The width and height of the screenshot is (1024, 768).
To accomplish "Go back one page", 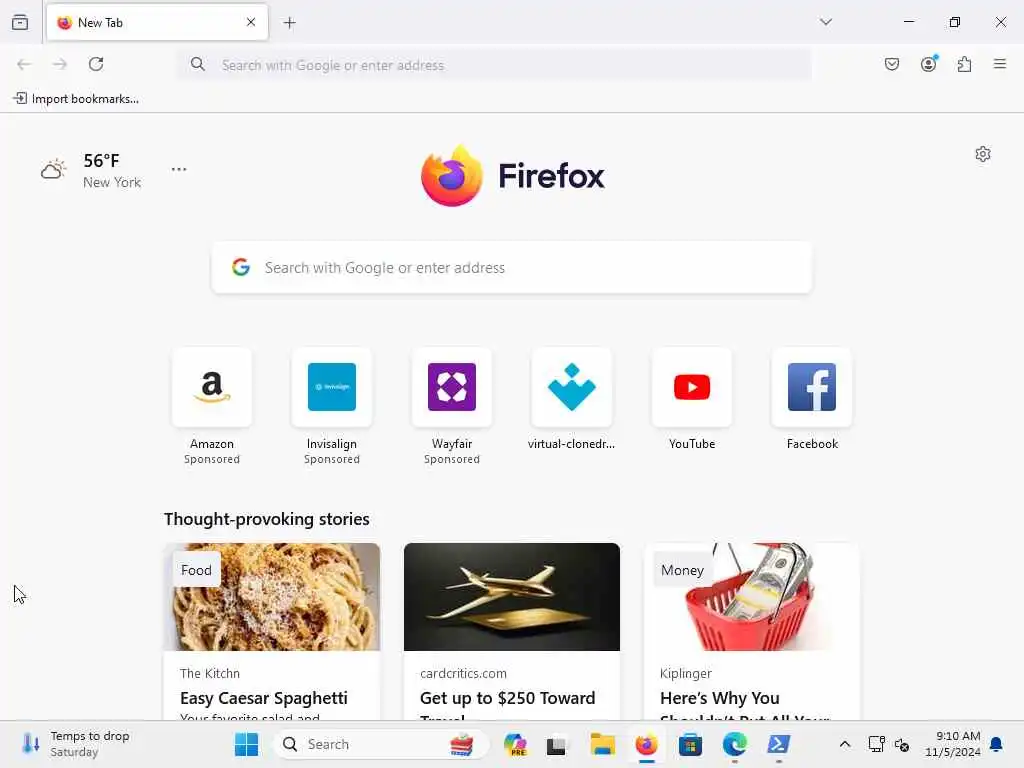I will tap(24, 64).
